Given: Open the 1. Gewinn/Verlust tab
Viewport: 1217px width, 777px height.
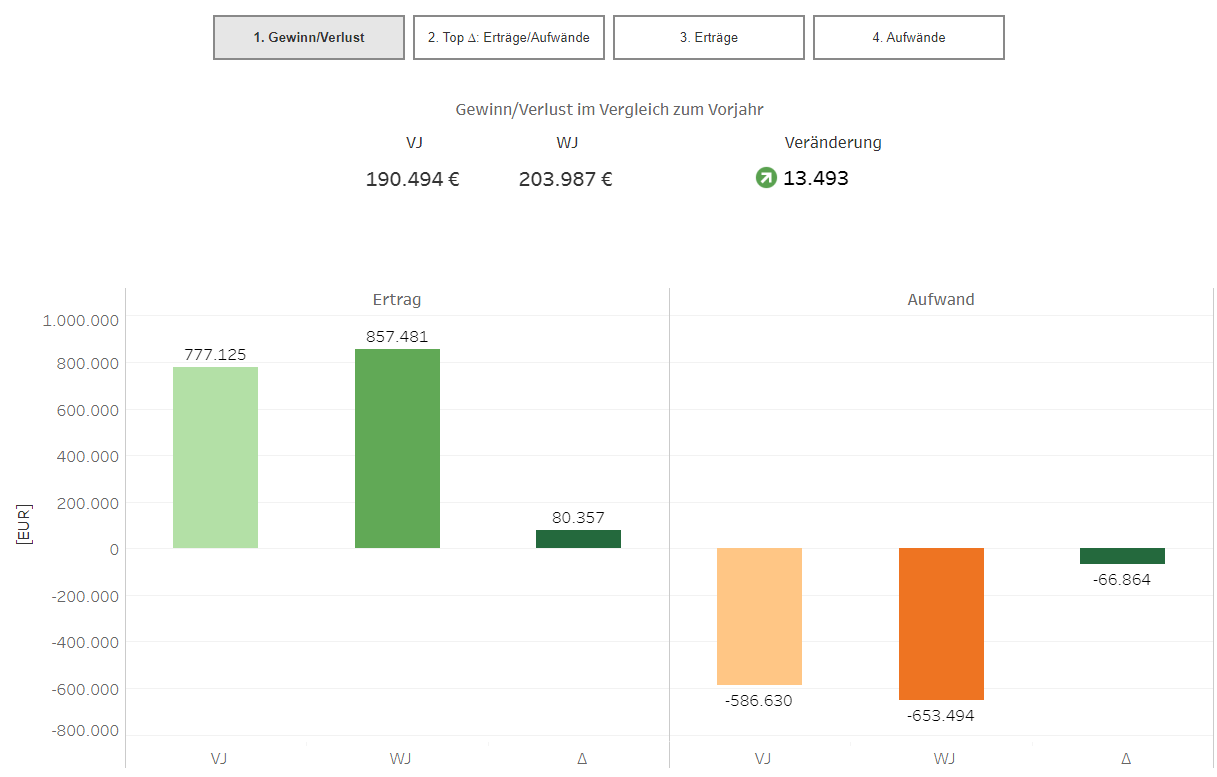Looking at the screenshot, I should [309, 38].
